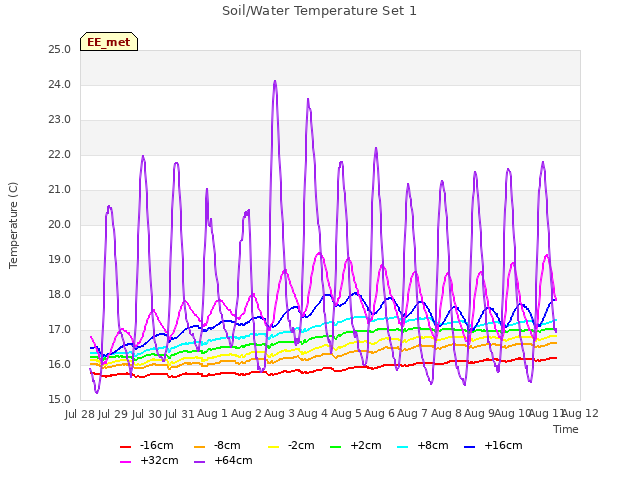Click the highest +64cm peak near 24.0
This screenshot has width=640, height=480.
275,82
